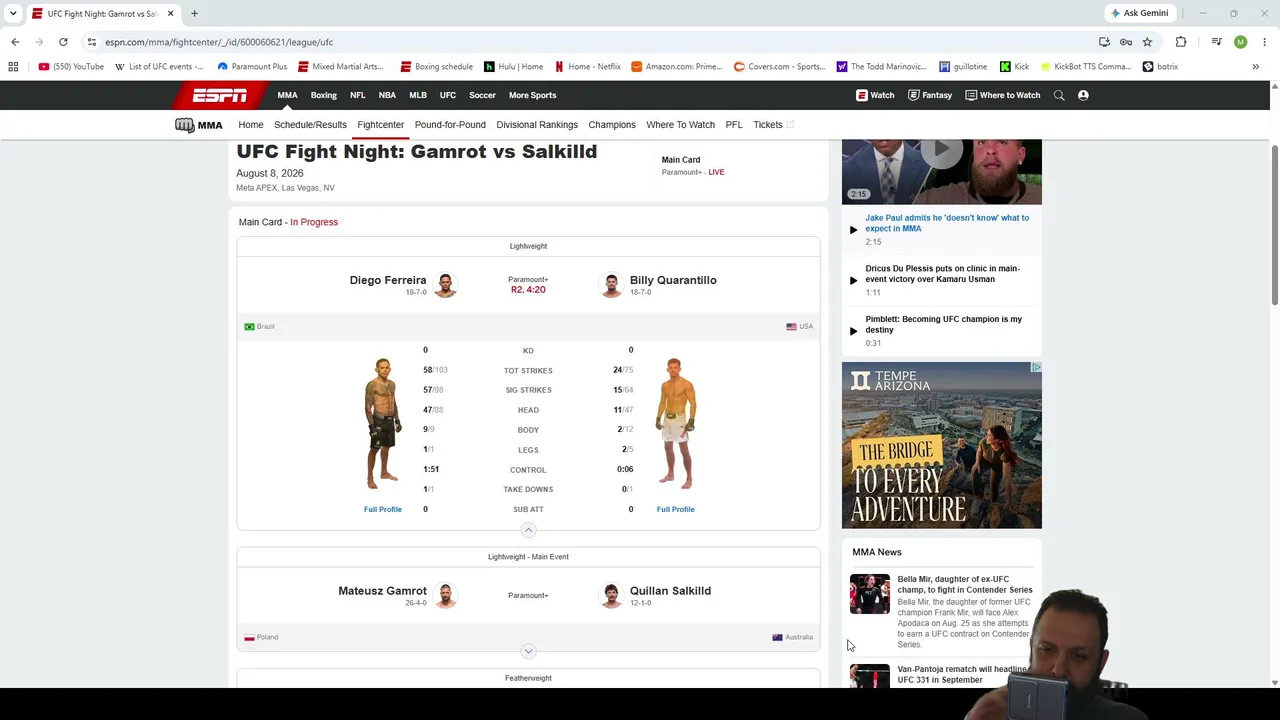Open the Tickets external link

pyautogui.click(x=773, y=125)
